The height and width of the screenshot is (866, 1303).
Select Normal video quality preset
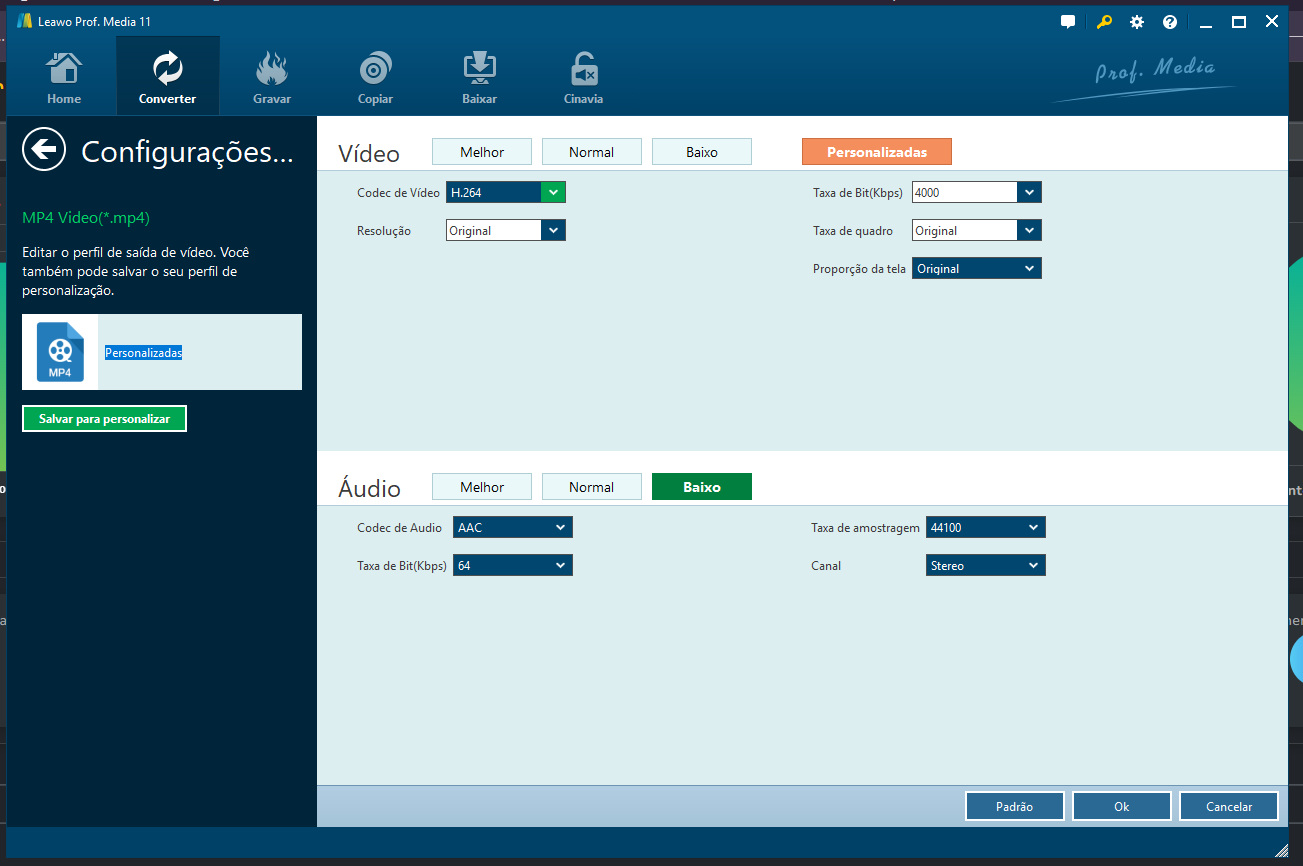pos(592,152)
